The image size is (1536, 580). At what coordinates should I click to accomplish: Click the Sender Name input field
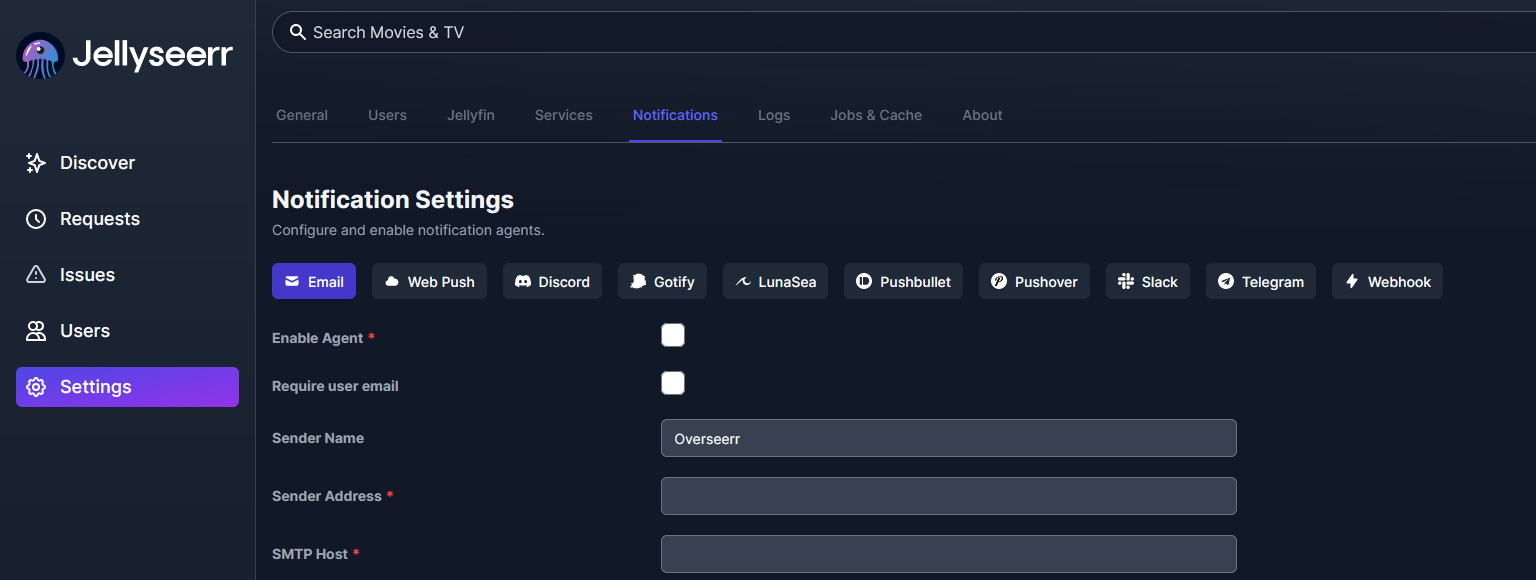949,438
